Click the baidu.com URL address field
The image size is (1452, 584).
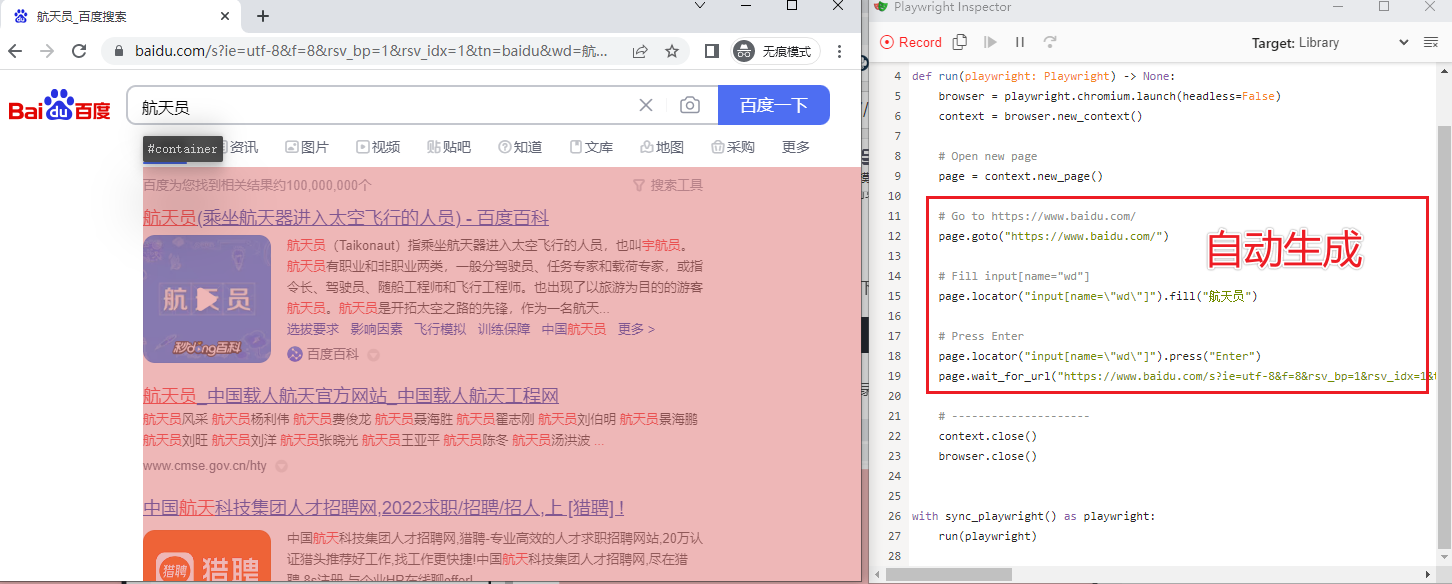[371, 51]
